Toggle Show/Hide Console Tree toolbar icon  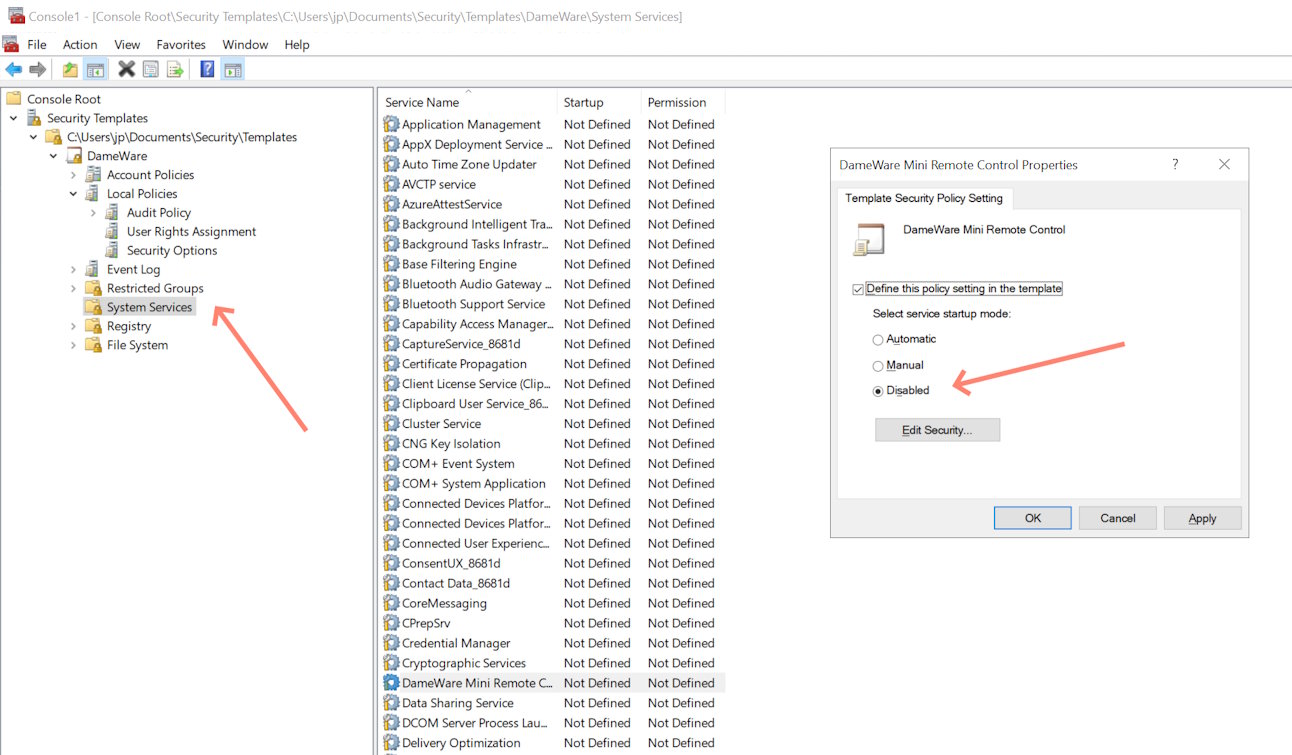point(95,70)
